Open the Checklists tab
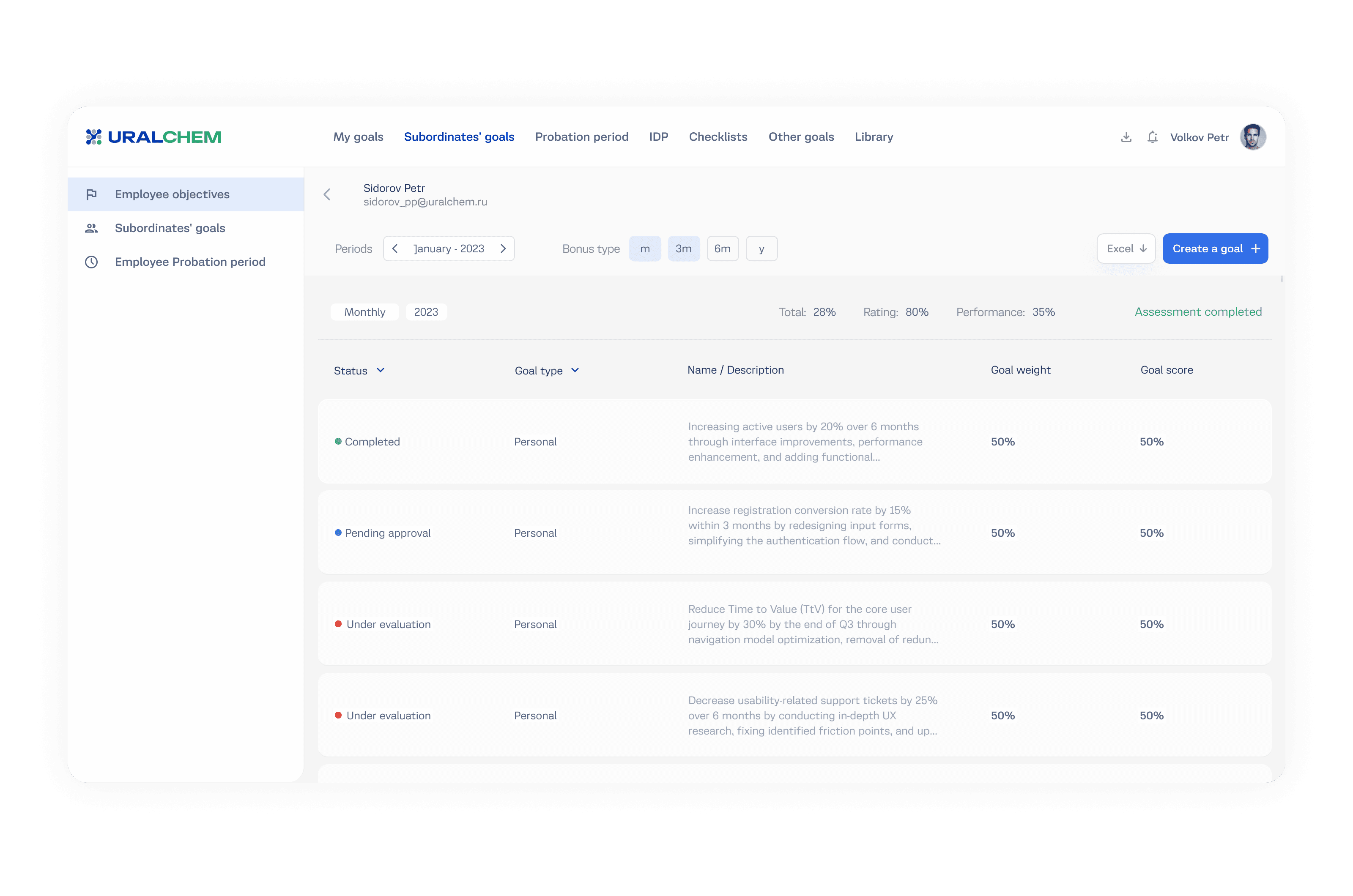Viewport: 1353px width, 896px height. 718,137
